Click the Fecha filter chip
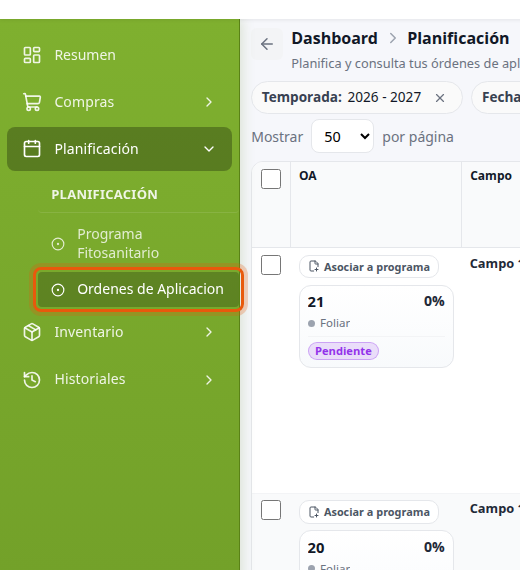Image resolution: width=520 pixels, height=570 pixels. click(496, 97)
